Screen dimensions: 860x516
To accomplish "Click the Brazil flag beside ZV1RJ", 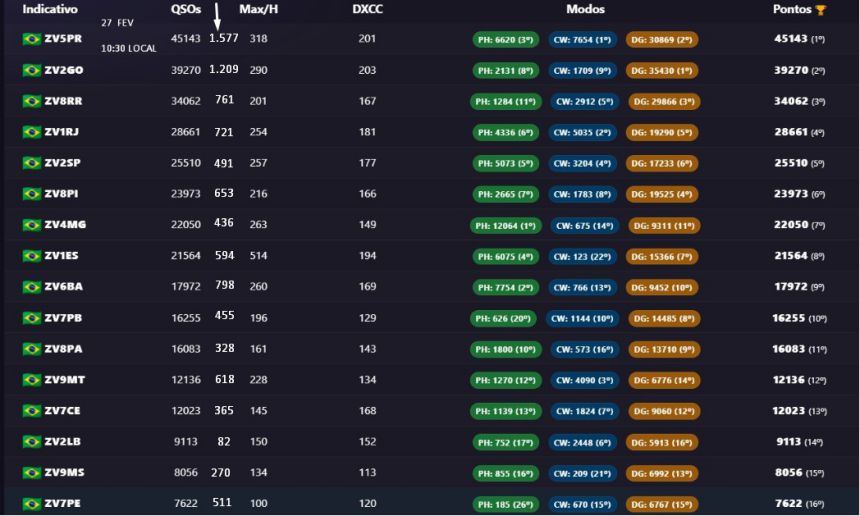I will 32,132.
